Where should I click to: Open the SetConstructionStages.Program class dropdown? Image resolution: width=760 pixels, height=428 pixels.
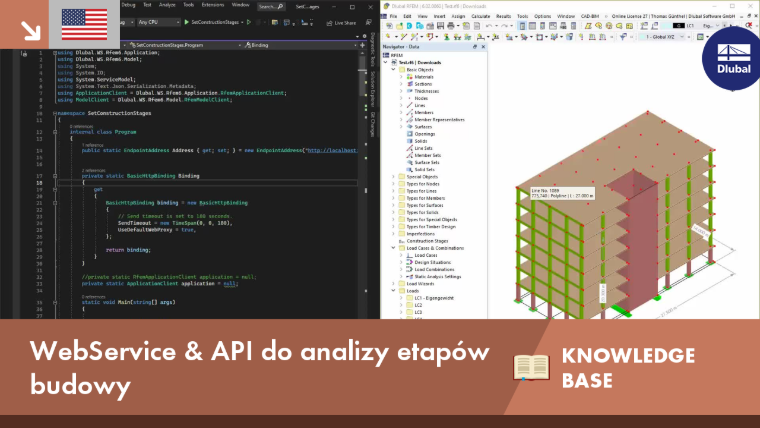(x=186, y=45)
